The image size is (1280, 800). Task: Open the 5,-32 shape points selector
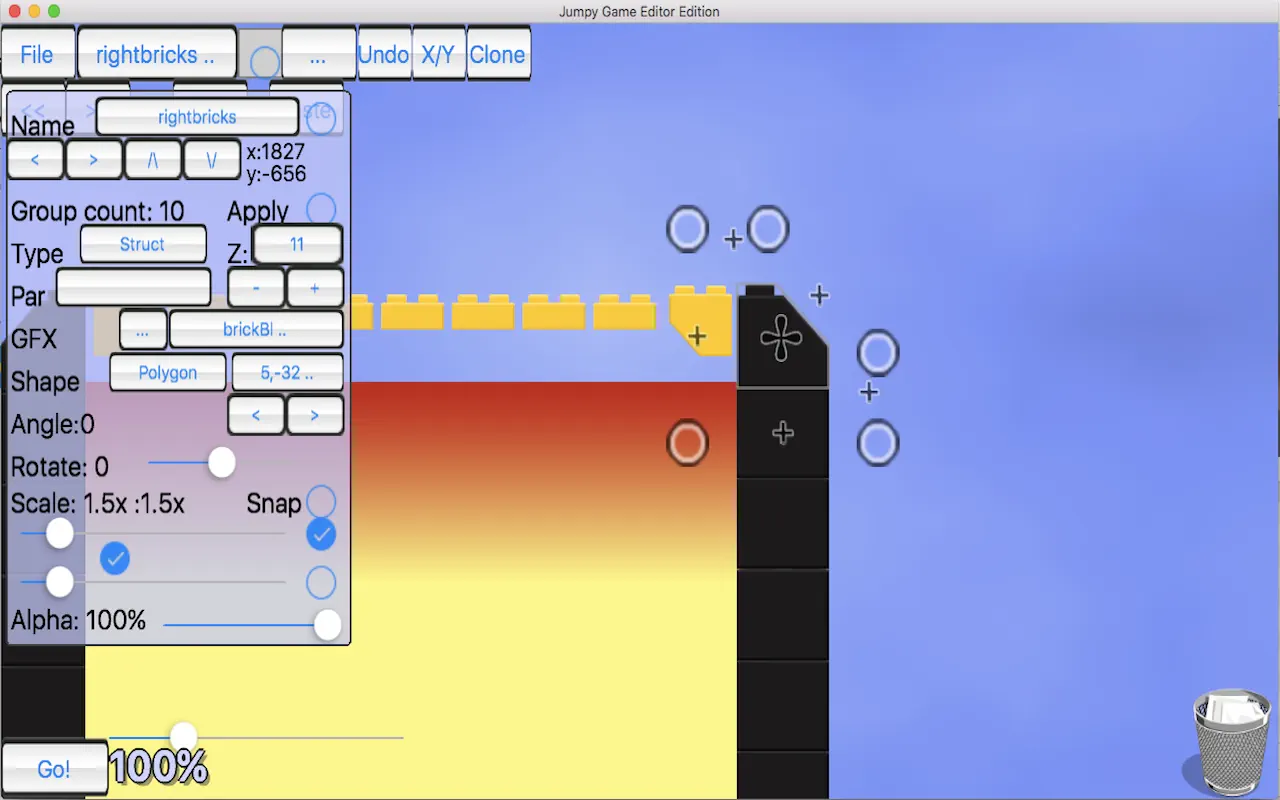(287, 372)
